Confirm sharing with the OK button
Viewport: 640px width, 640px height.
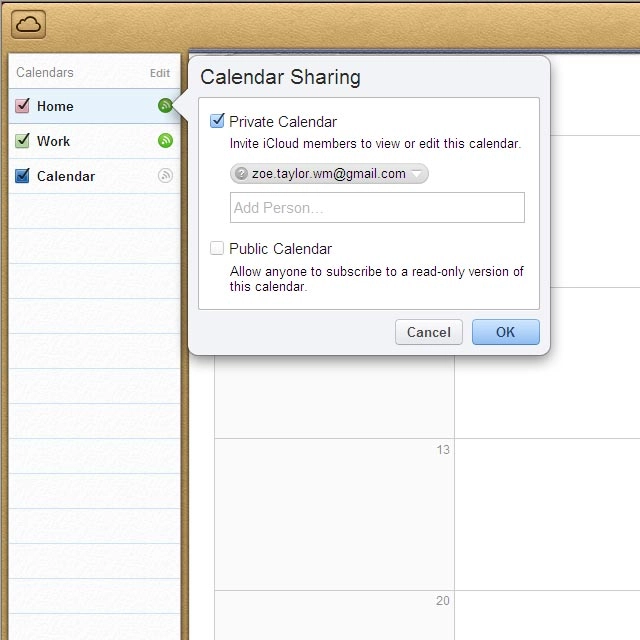[505, 332]
